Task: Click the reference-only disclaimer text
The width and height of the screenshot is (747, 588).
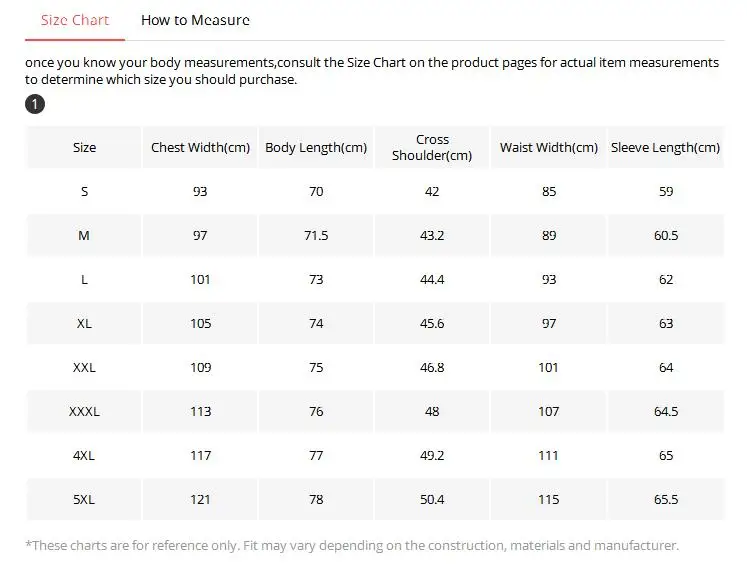Action: 352,546
